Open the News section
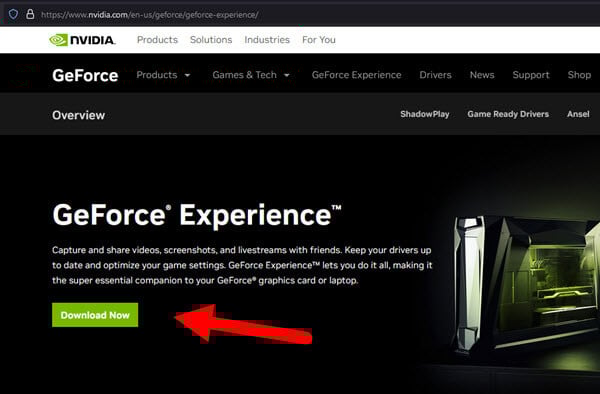 click(x=482, y=75)
